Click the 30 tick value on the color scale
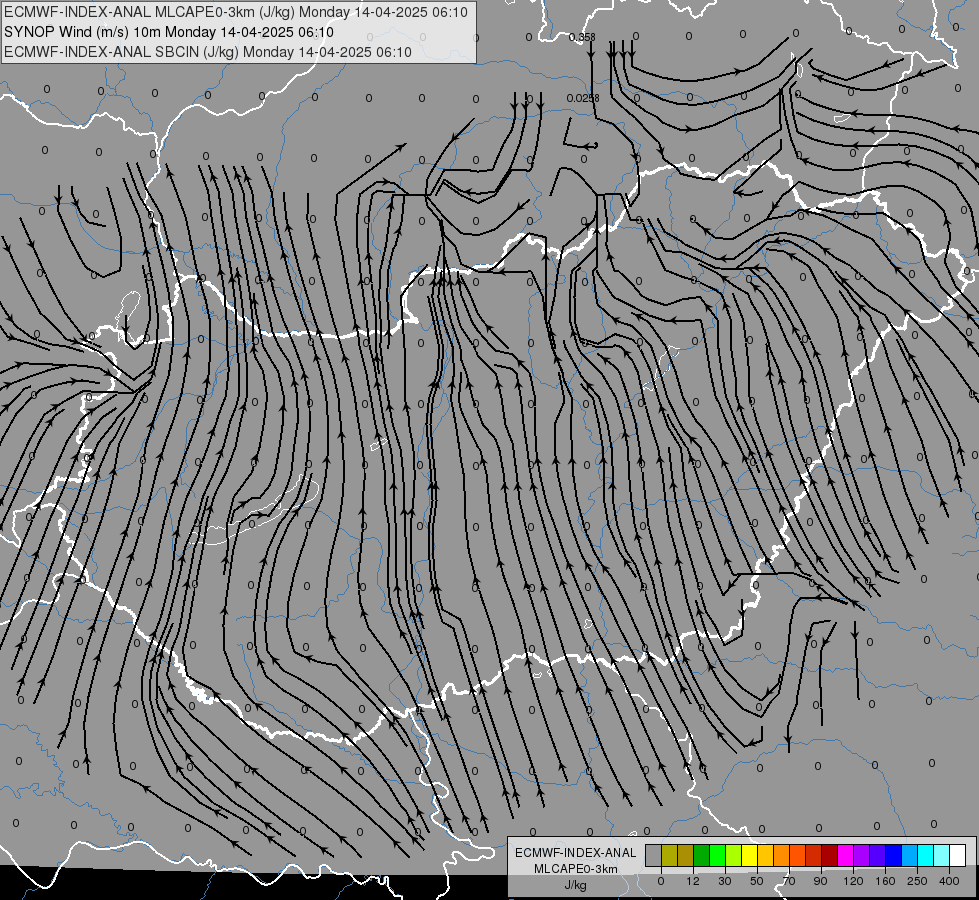Screen dimensions: 979x900 point(724,881)
